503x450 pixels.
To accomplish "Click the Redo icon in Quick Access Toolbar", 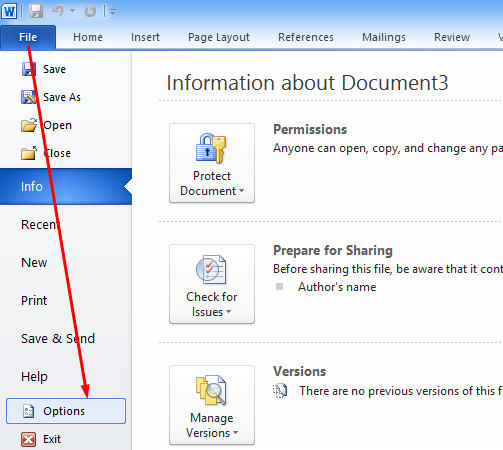I will click(x=90, y=11).
